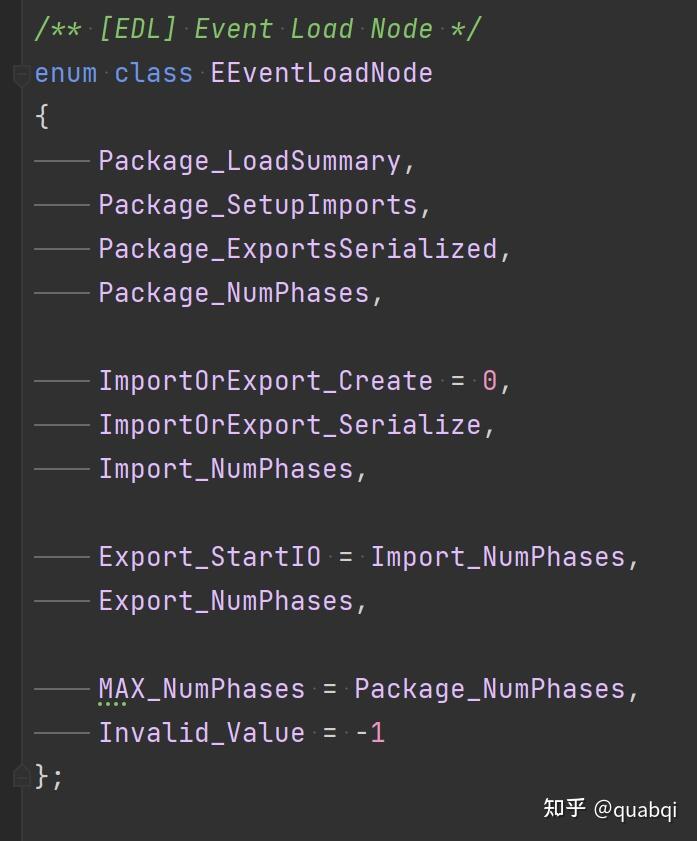This screenshot has height=841, width=697.
Task: Click the standalone Import_NumPhases enumerator
Action: (225, 469)
